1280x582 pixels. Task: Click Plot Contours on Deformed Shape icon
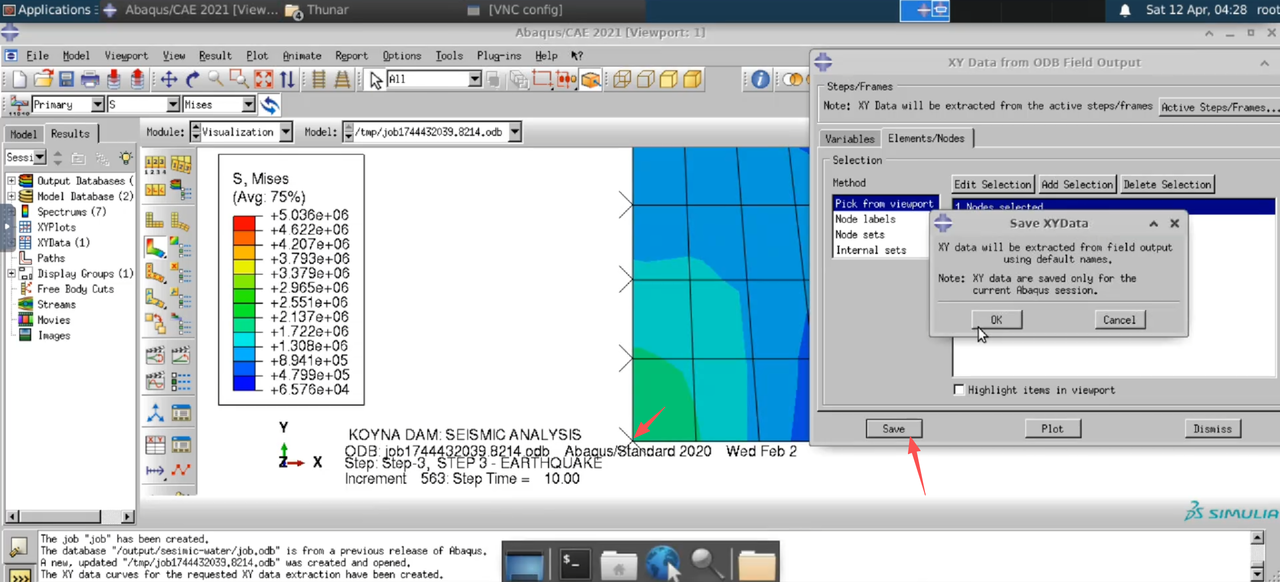(156, 245)
